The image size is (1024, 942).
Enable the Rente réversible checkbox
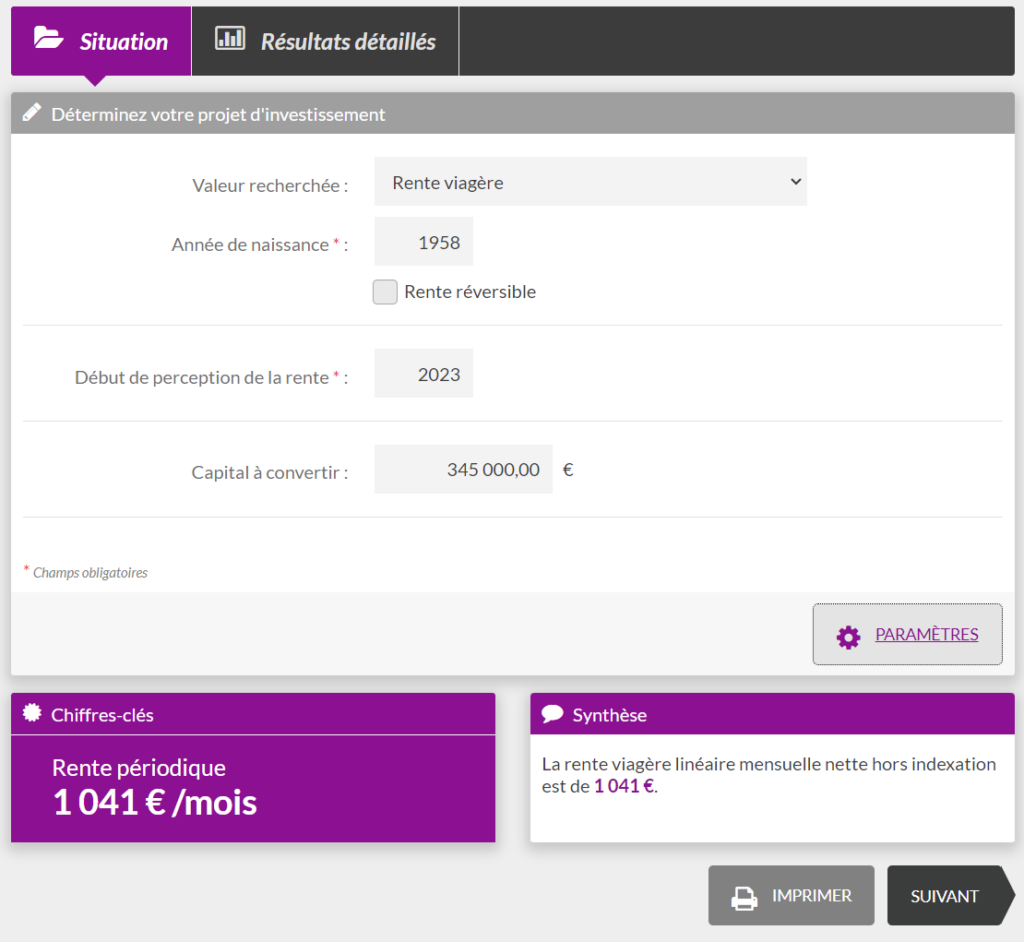(x=385, y=292)
